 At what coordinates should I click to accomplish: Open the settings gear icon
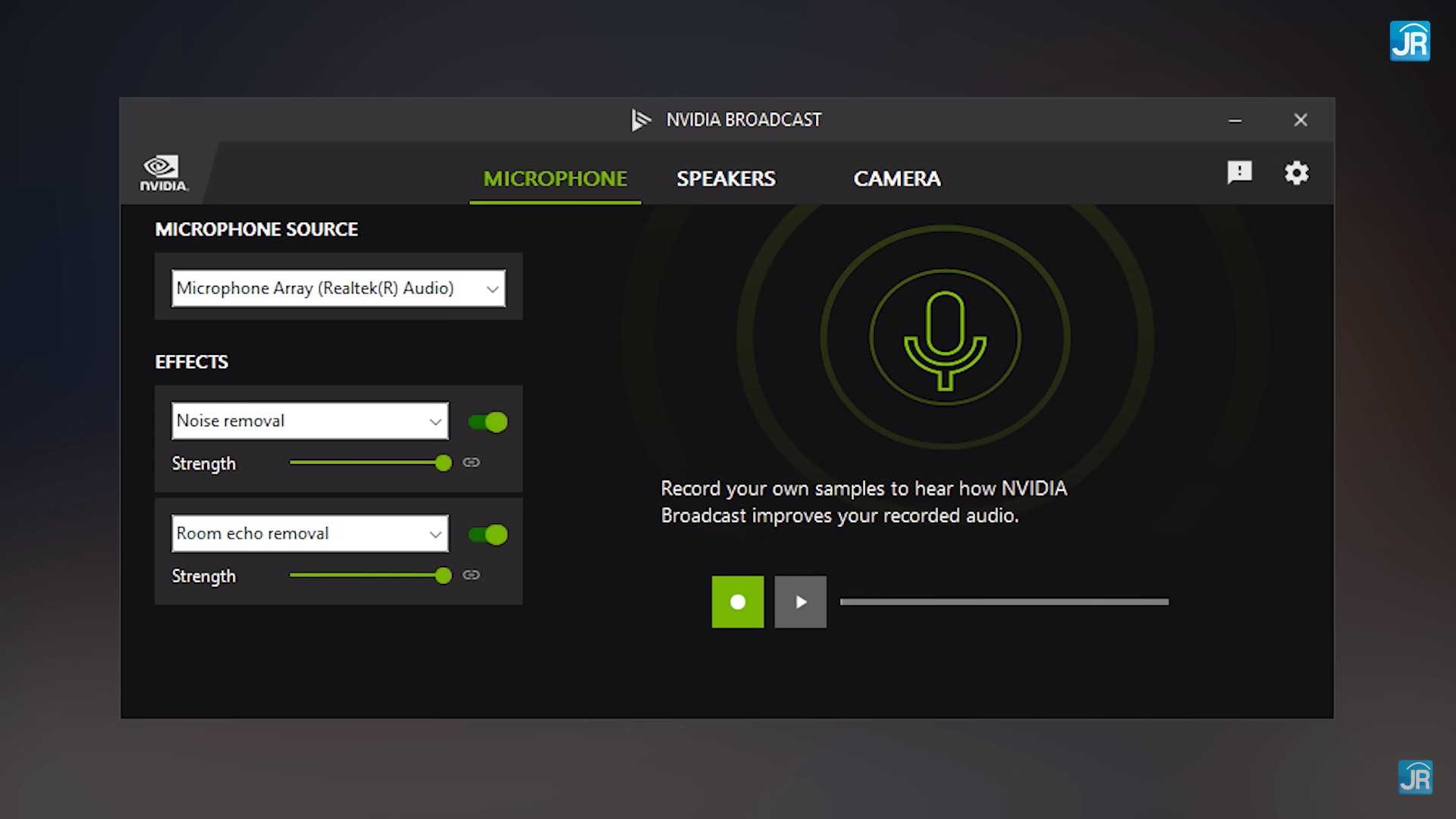(x=1296, y=173)
